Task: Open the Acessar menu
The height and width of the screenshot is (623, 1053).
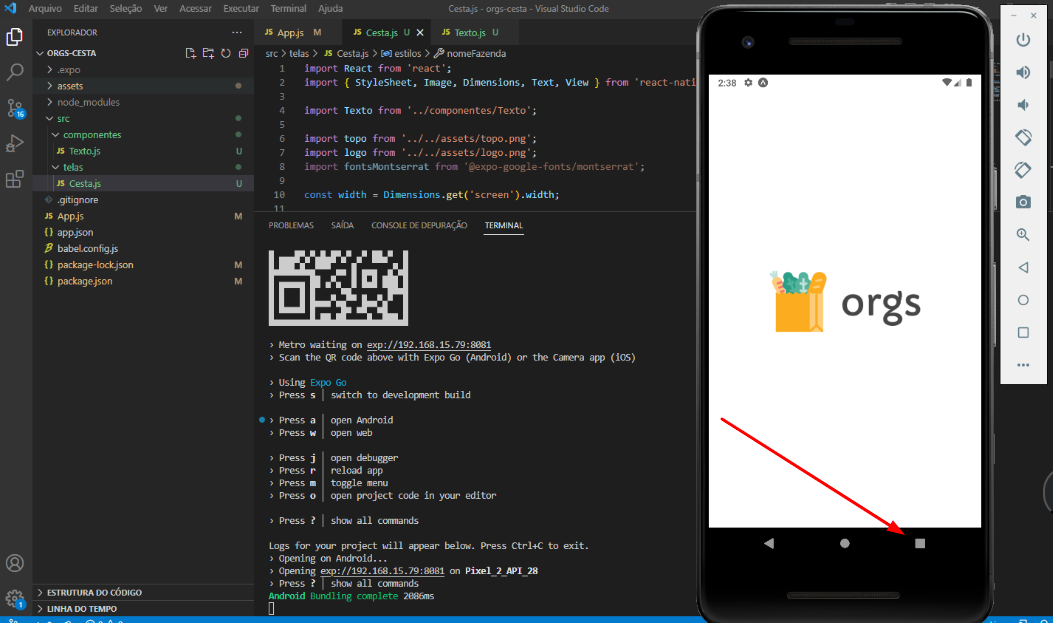Action: click(x=195, y=9)
